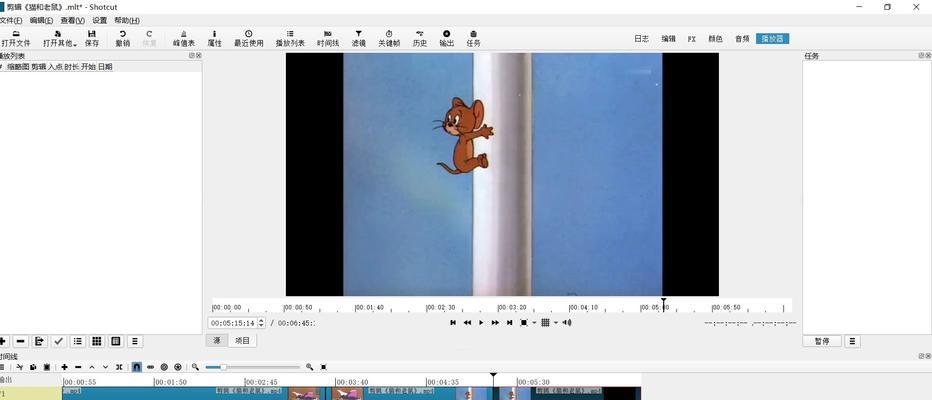Remove from playlist with minus button
932x400 pixels.
(21, 341)
